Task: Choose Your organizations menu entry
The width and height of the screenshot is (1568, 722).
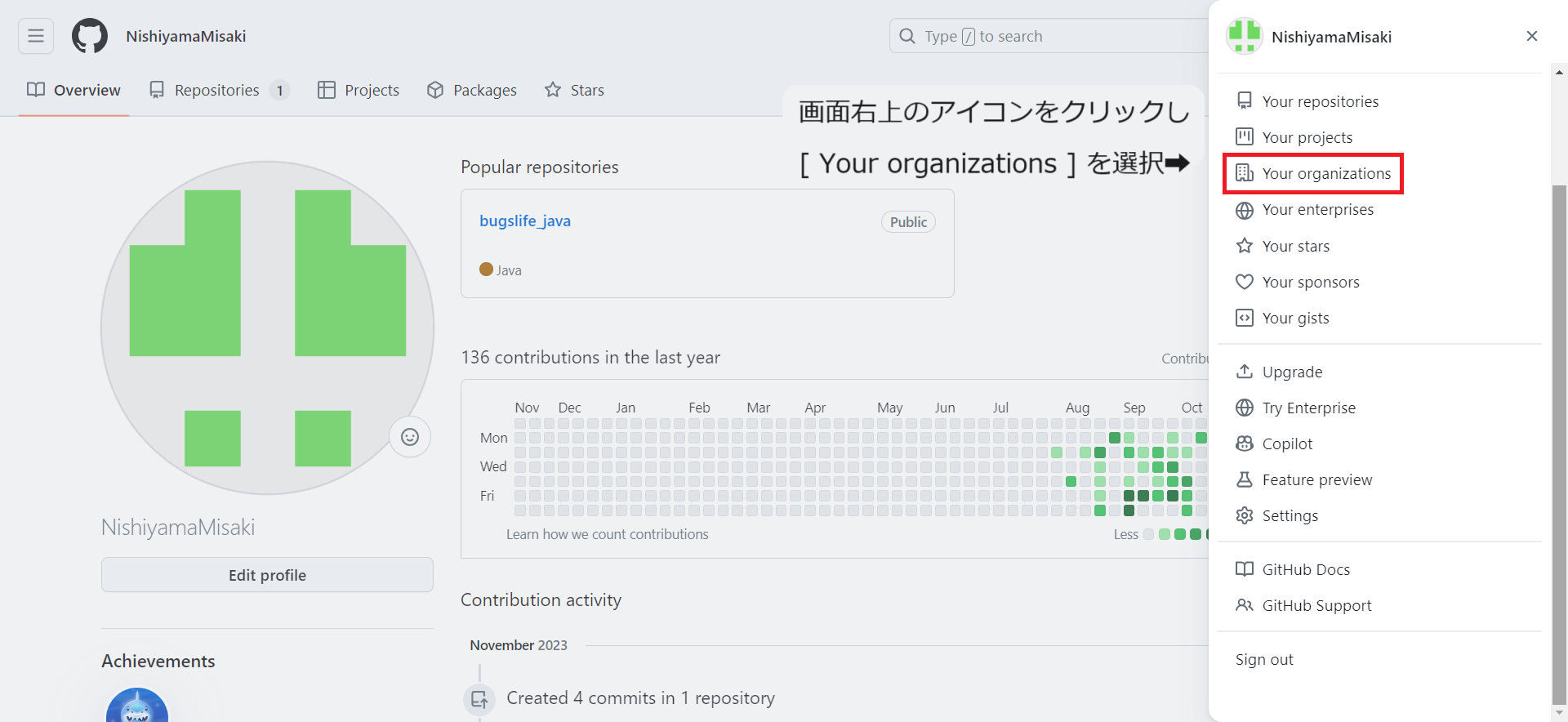Action: pyautogui.click(x=1313, y=173)
